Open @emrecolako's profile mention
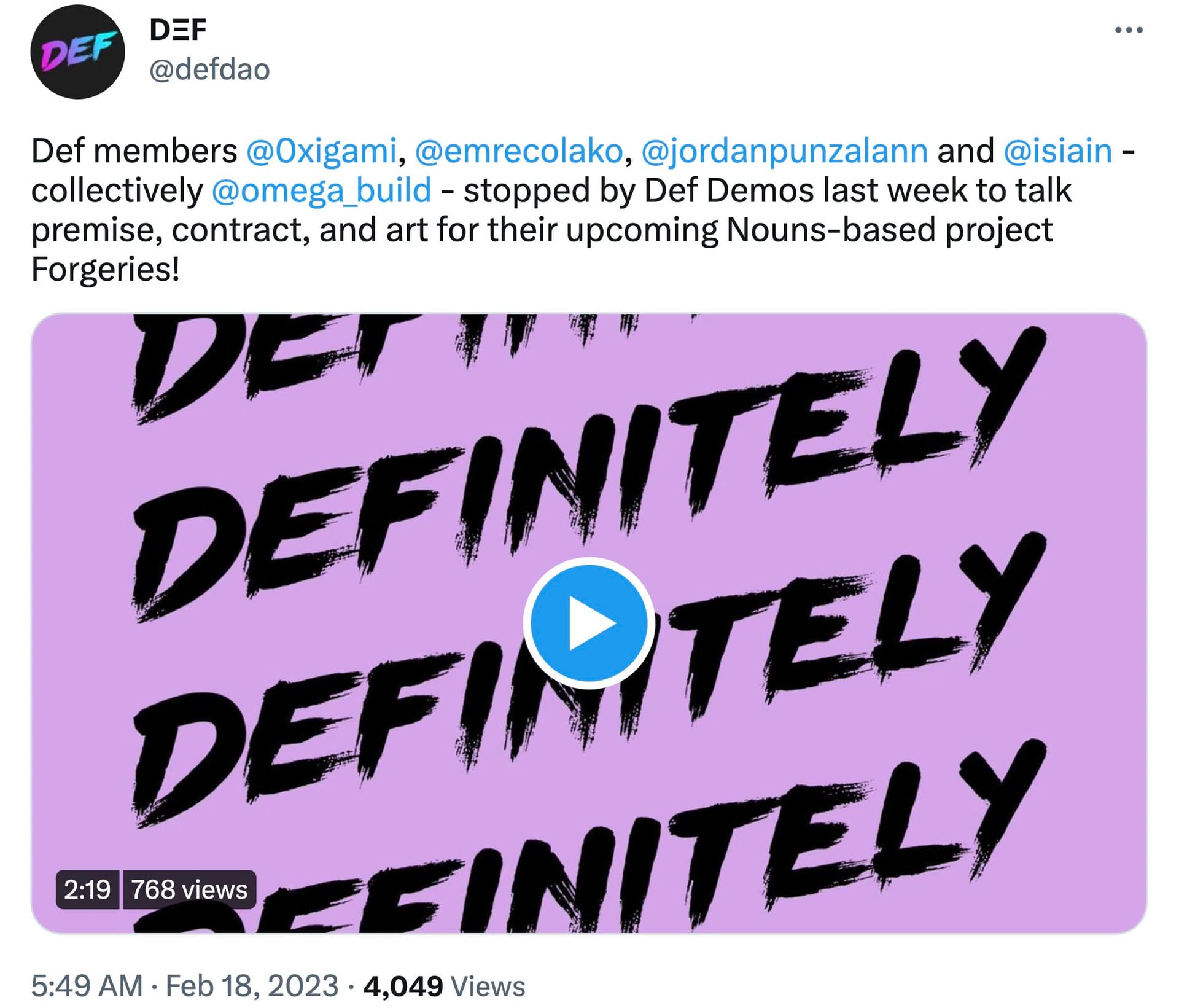Image resolution: width=1179 pixels, height=1008 pixels. (x=519, y=151)
